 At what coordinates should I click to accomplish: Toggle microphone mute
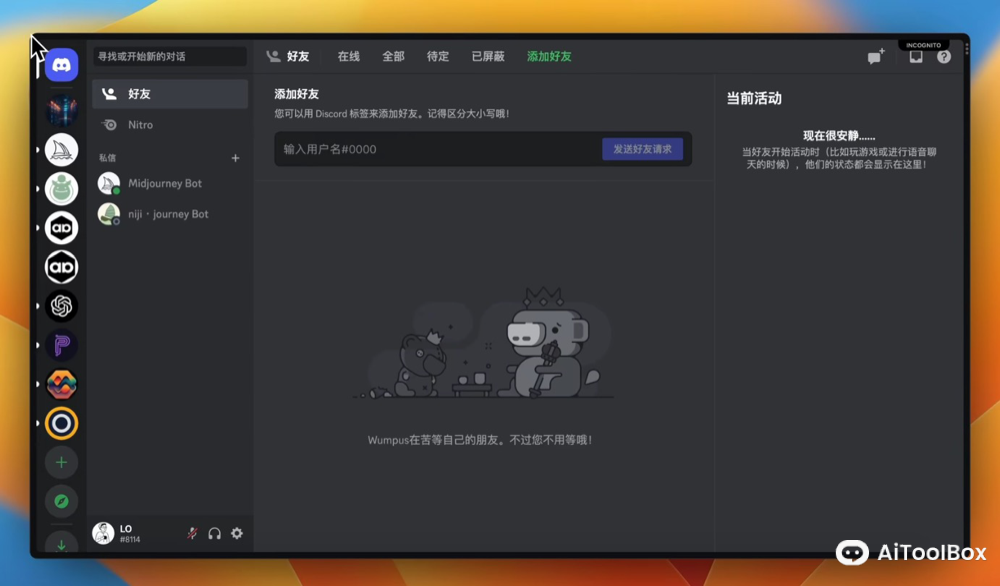click(x=192, y=533)
